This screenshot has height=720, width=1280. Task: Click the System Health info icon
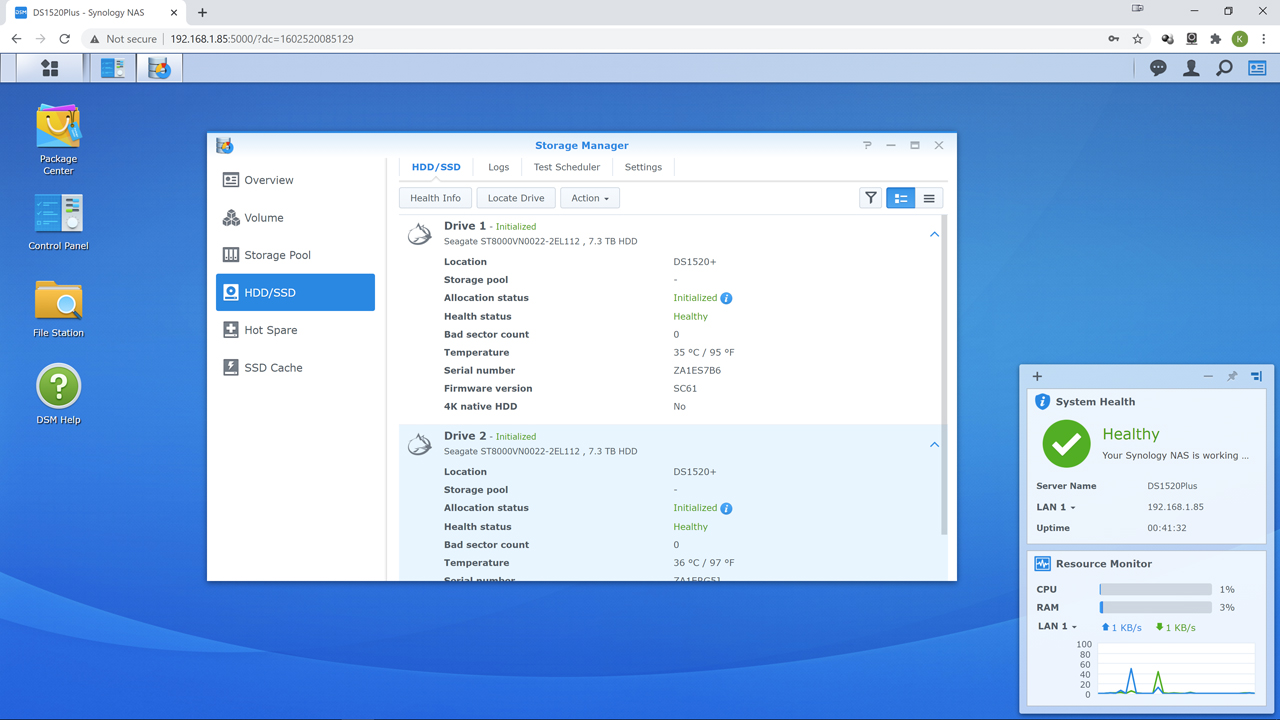tap(1042, 402)
